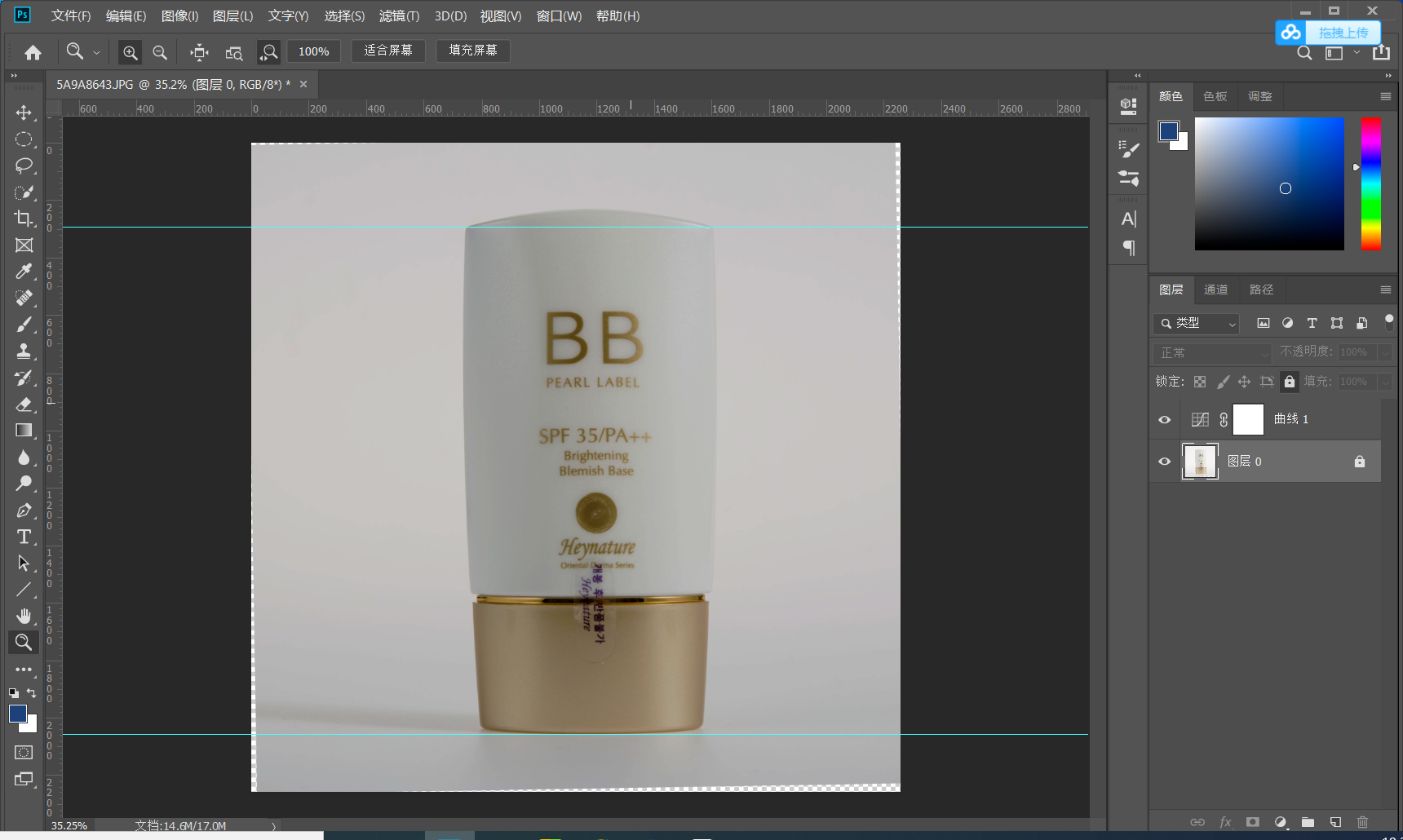Click the hue spectrum slider
Screen dimensions: 1403x840
pyautogui.click(x=1371, y=183)
